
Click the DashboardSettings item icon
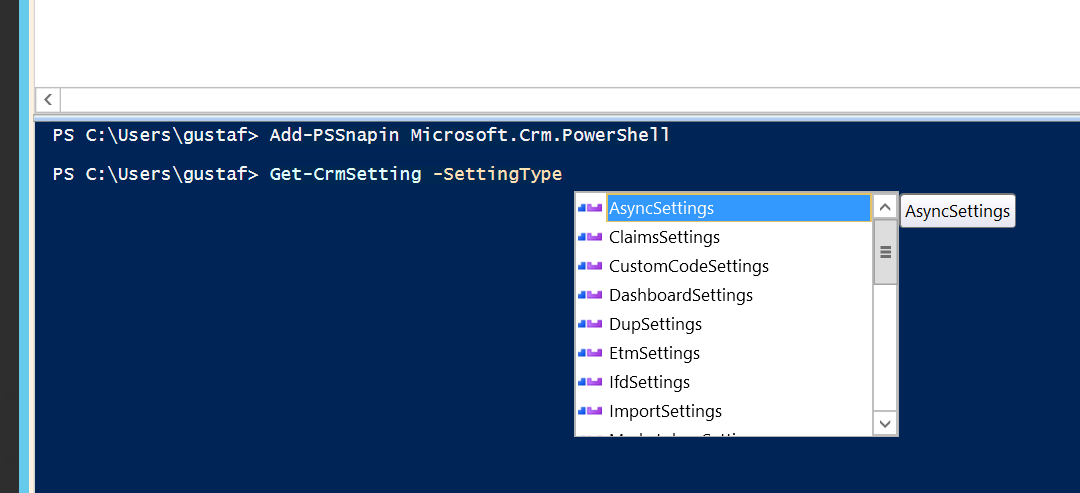(591, 295)
